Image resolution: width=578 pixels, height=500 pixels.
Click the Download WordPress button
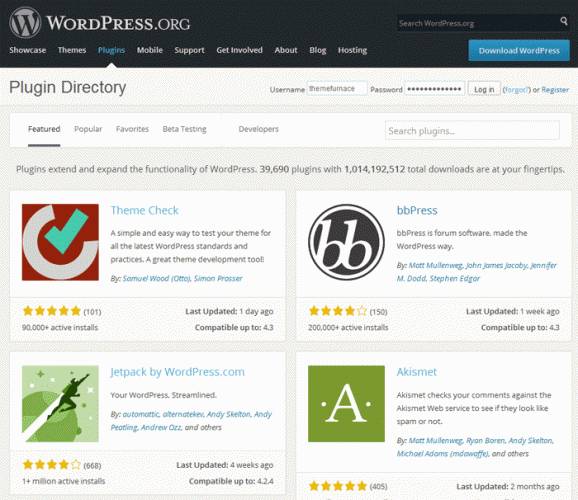(x=519, y=51)
